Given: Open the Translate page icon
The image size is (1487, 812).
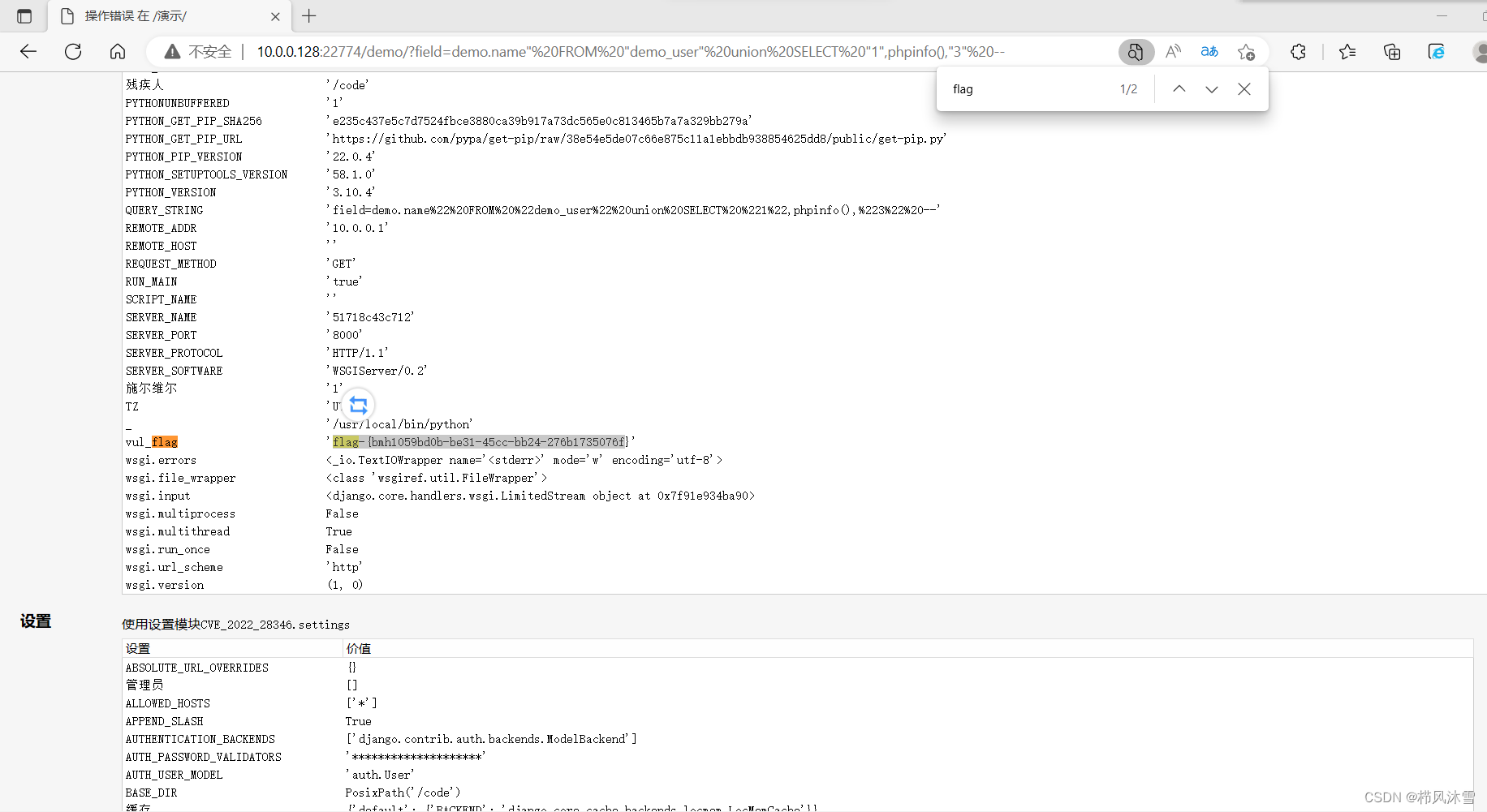Looking at the screenshot, I should pos(1209,51).
